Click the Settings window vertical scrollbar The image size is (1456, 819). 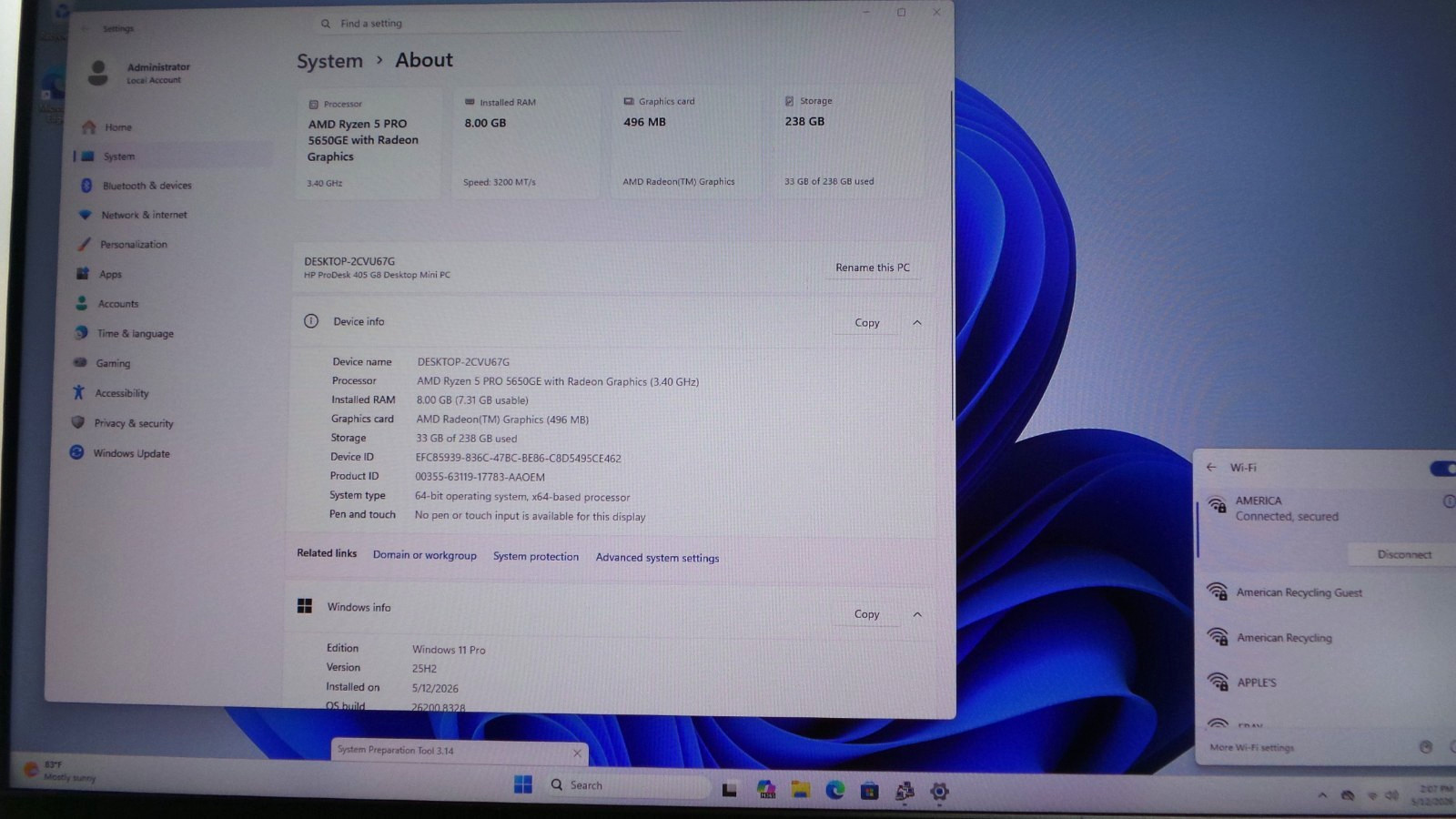pos(952,255)
